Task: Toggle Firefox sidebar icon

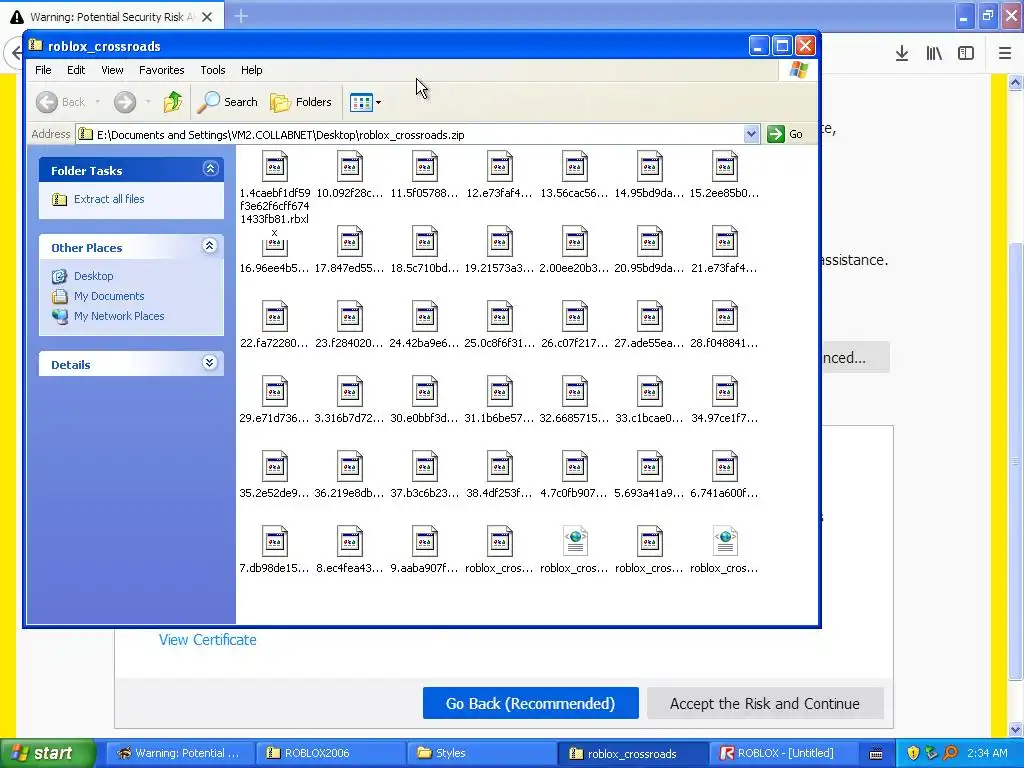Action: pos(966,54)
